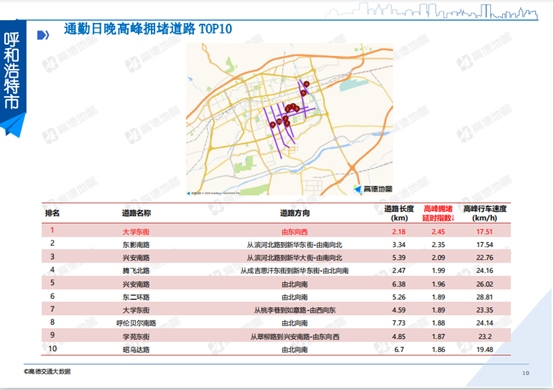Image resolution: width=554 pixels, height=390 pixels.
Task: Open the Hohhot congestion road map image
Action: 289,119
